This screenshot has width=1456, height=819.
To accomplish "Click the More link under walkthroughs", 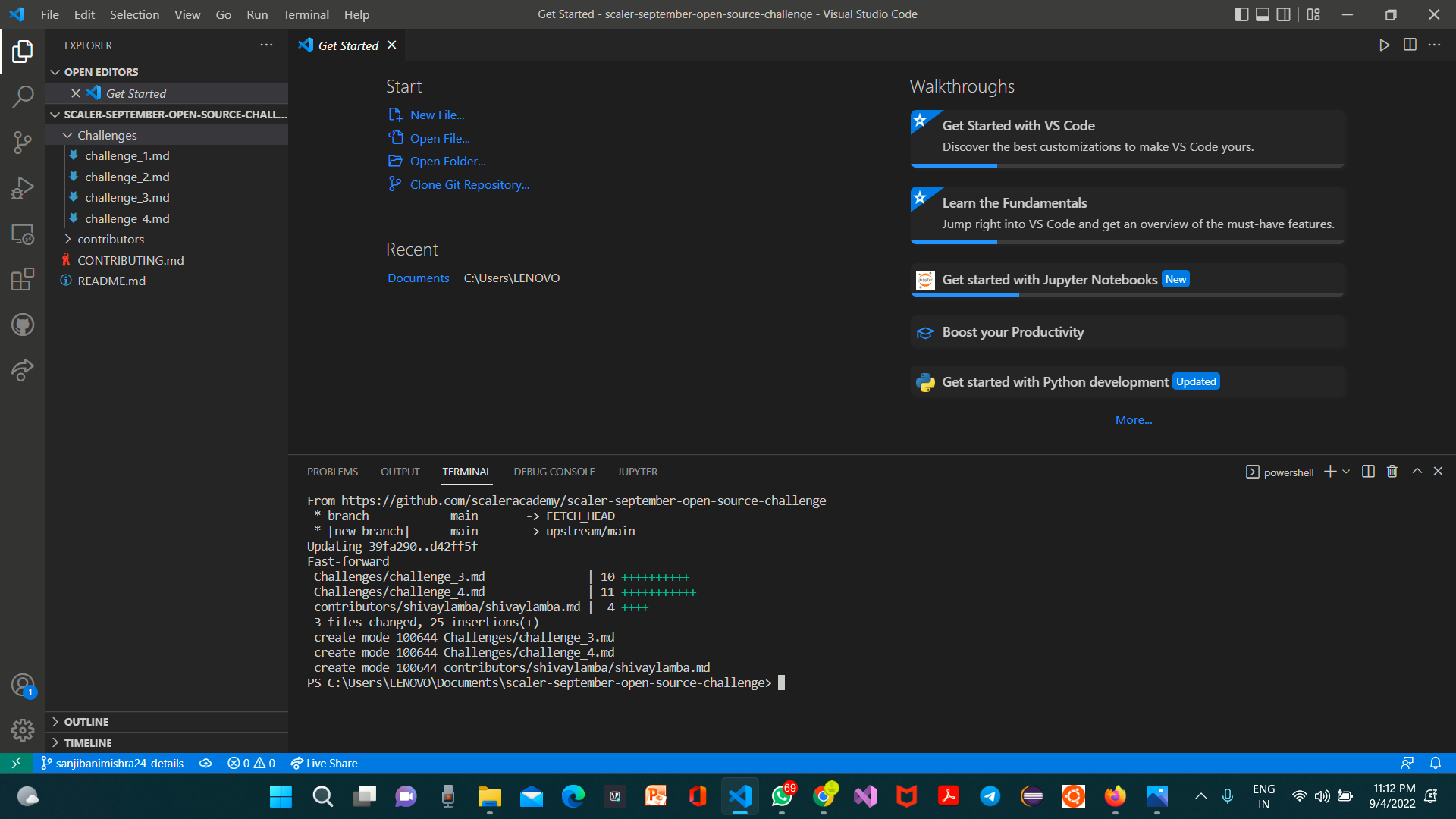I will [x=1133, y=419].
